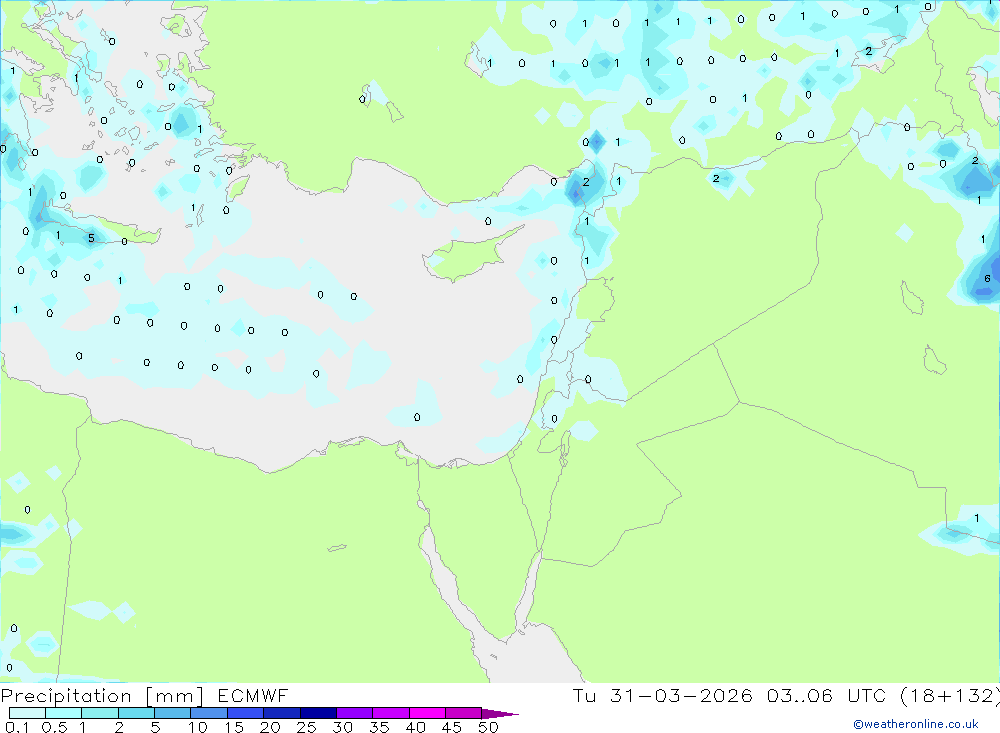Click the '25' legend scale label

[306, 727]
